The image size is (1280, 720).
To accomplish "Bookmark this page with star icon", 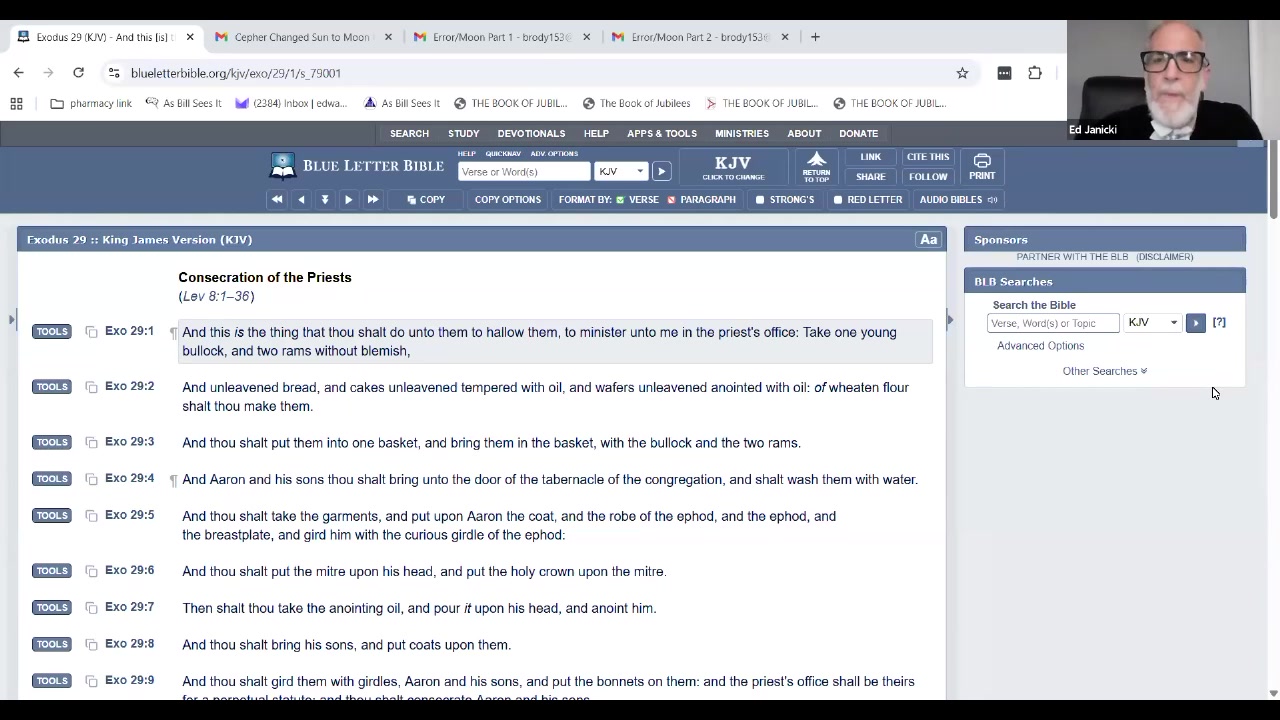I will pyautogui.click(x=962, y=73).
